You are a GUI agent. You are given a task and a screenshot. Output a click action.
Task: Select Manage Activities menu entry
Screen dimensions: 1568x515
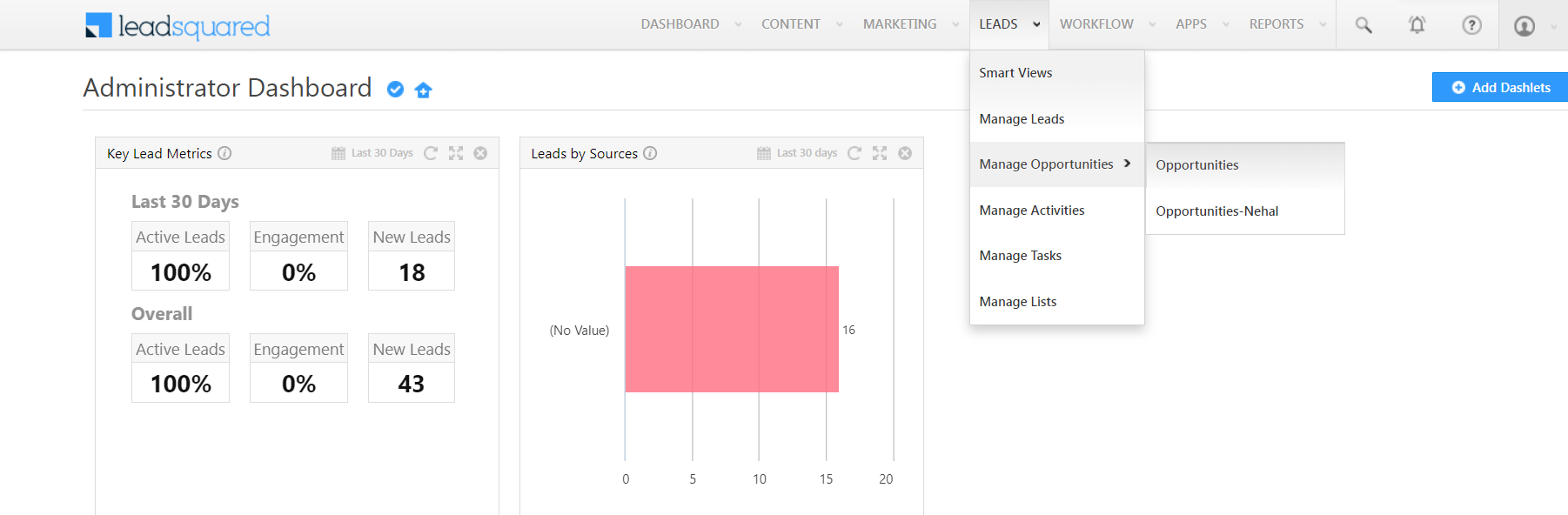pyautogui.click(x=1057, y=211)
